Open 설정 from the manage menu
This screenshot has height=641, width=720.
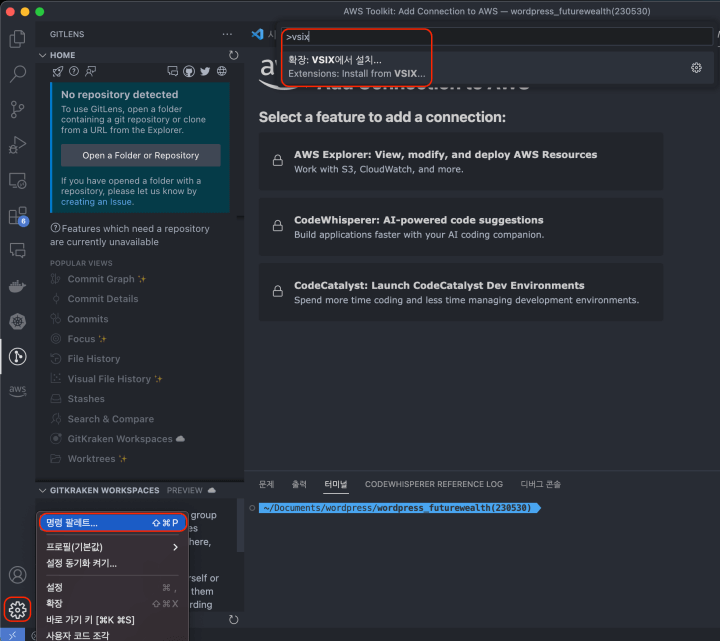[112, 588]
